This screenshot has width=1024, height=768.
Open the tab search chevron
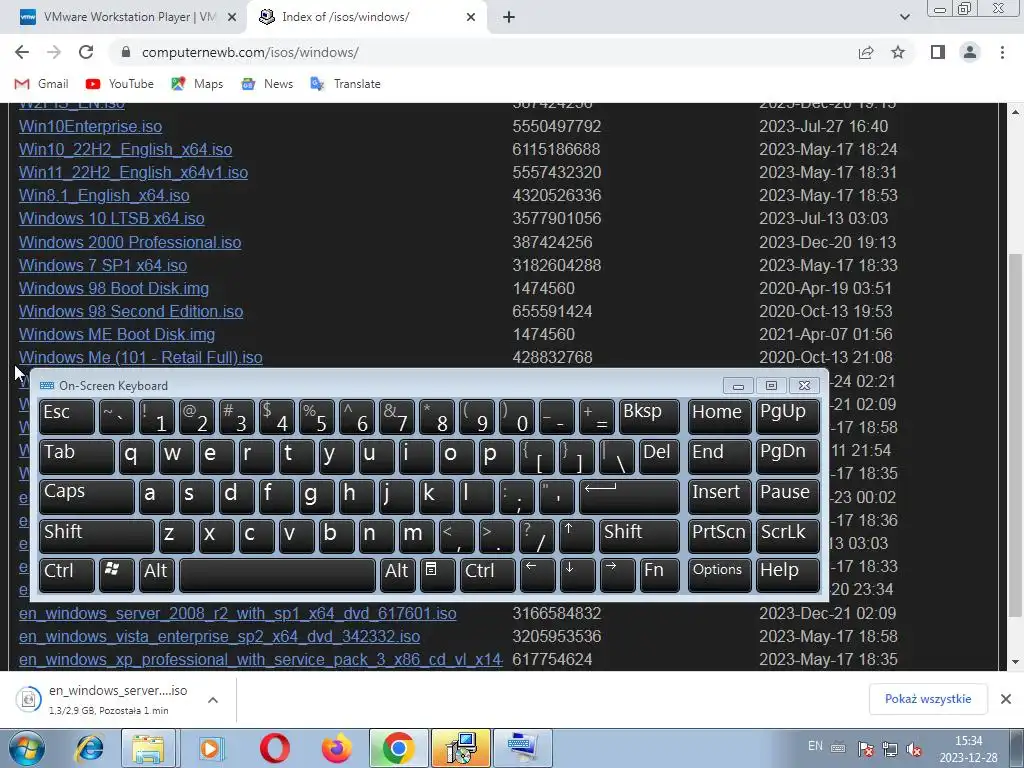[x=904, y=17]
